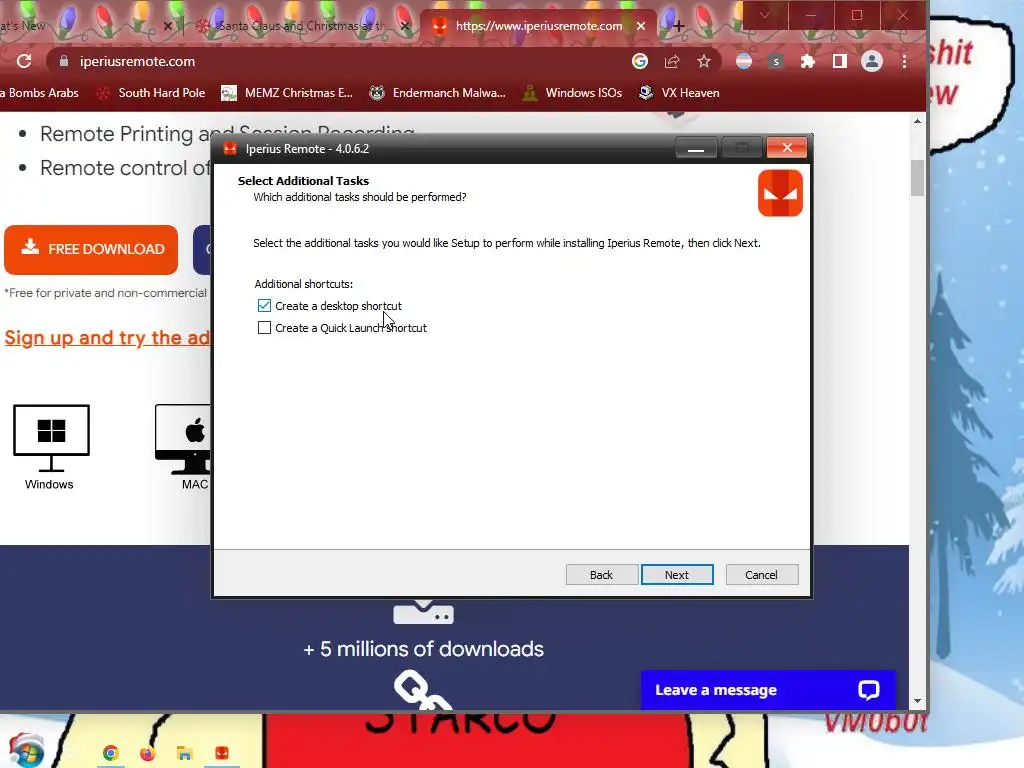Click the Google icon in the address bar
1024x768 pixels.
click(640, 61)
